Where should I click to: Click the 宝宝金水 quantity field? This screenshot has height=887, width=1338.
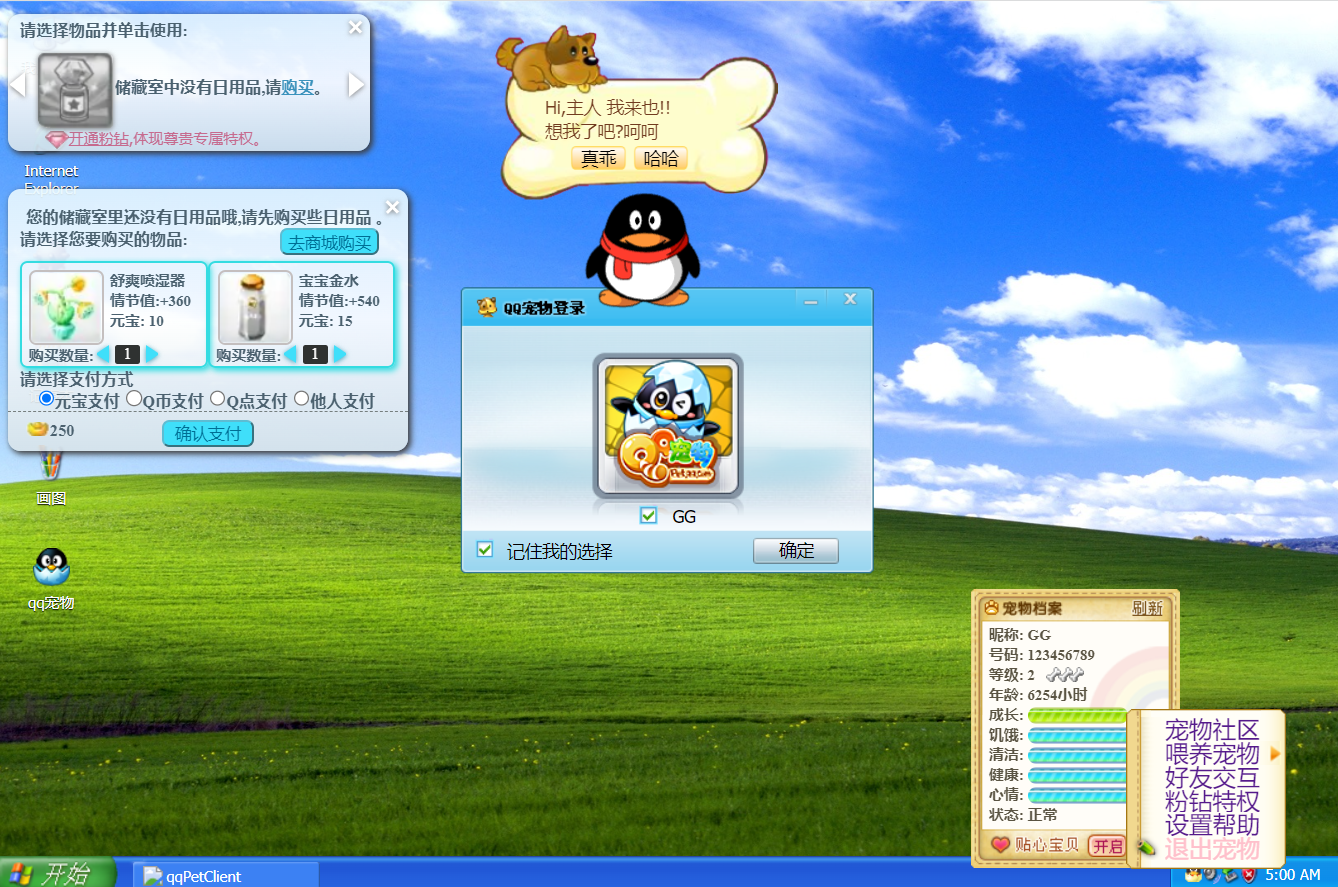pyautogui.click(x=315, y=354)
